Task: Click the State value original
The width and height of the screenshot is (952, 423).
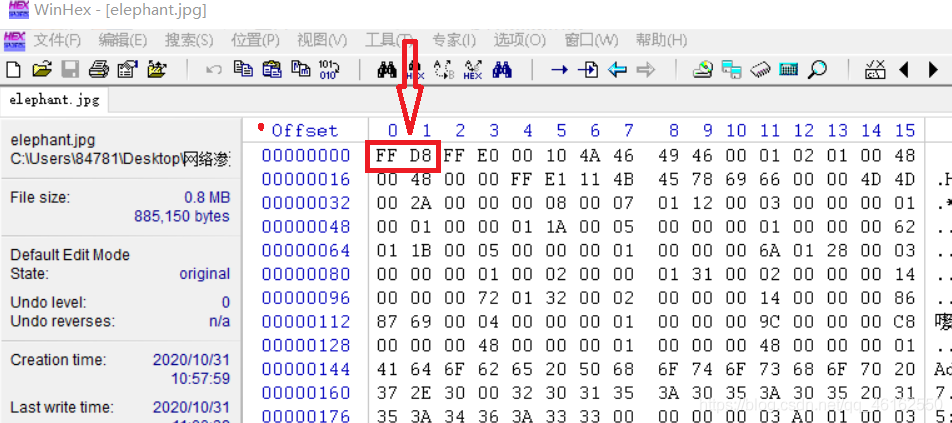Action: (205, 274)
